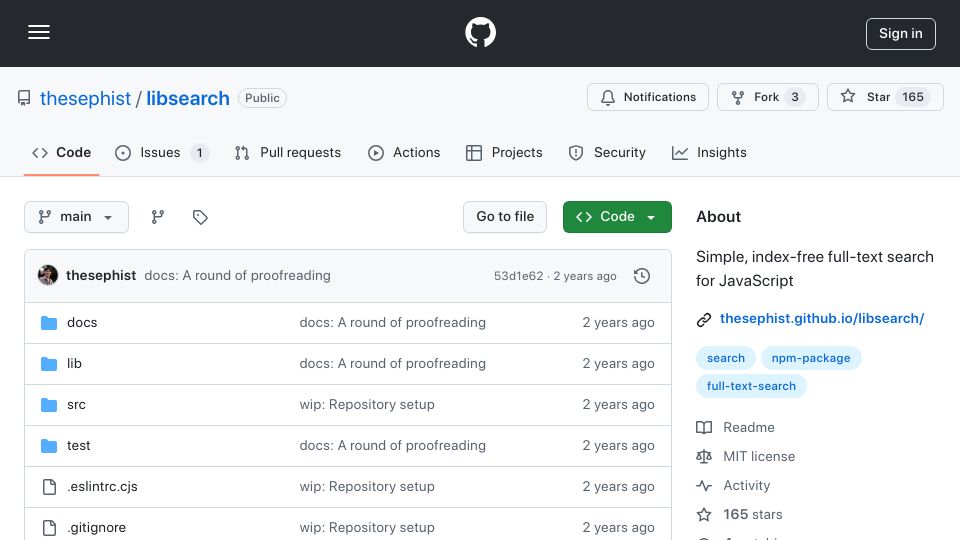The image size is (960, 540).
Task: Jump to the Readme link
Action: click(x=749, y=427)
